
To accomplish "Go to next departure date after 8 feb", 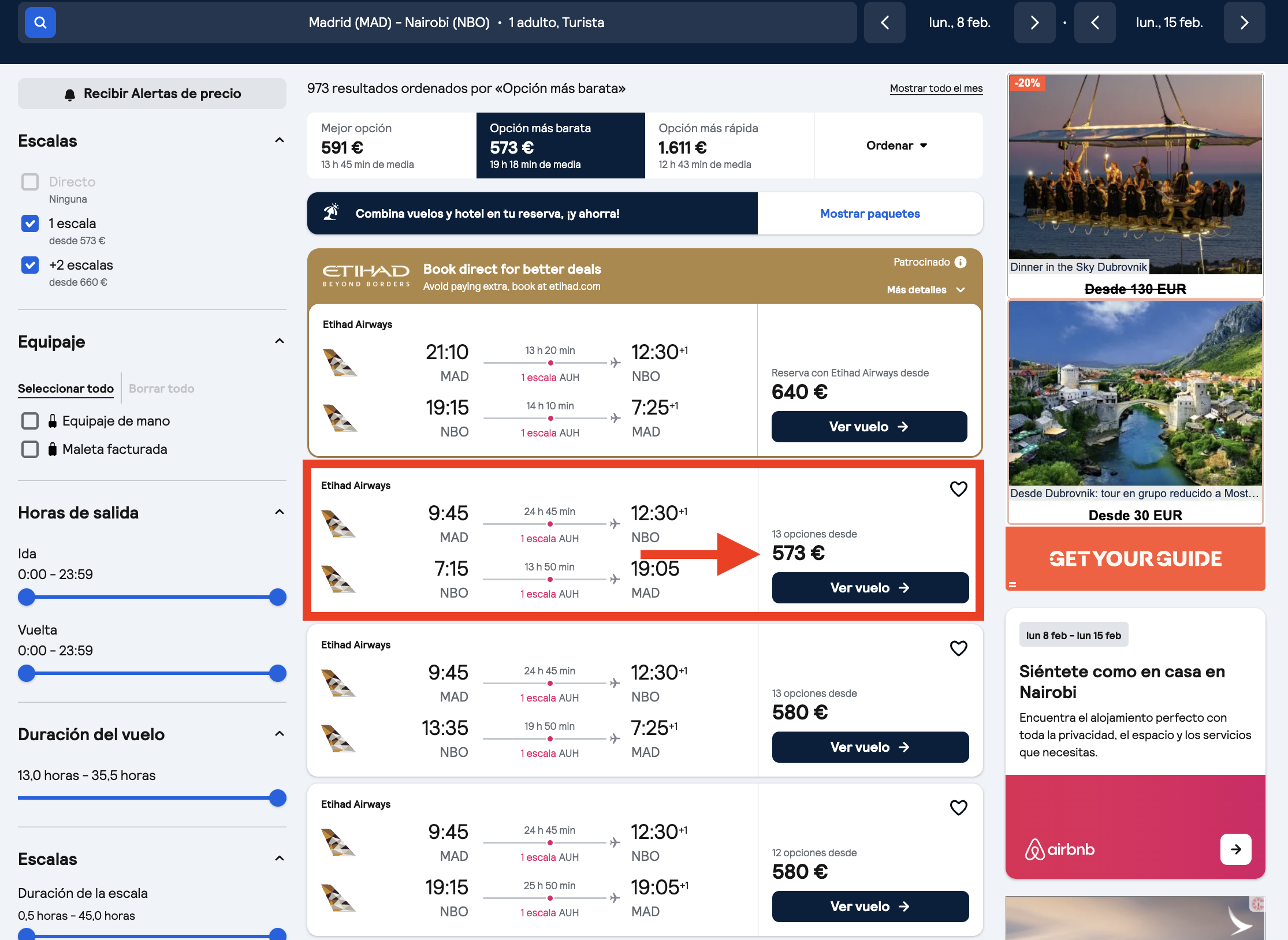I will pyautogui.click(x=1034, y=23).
